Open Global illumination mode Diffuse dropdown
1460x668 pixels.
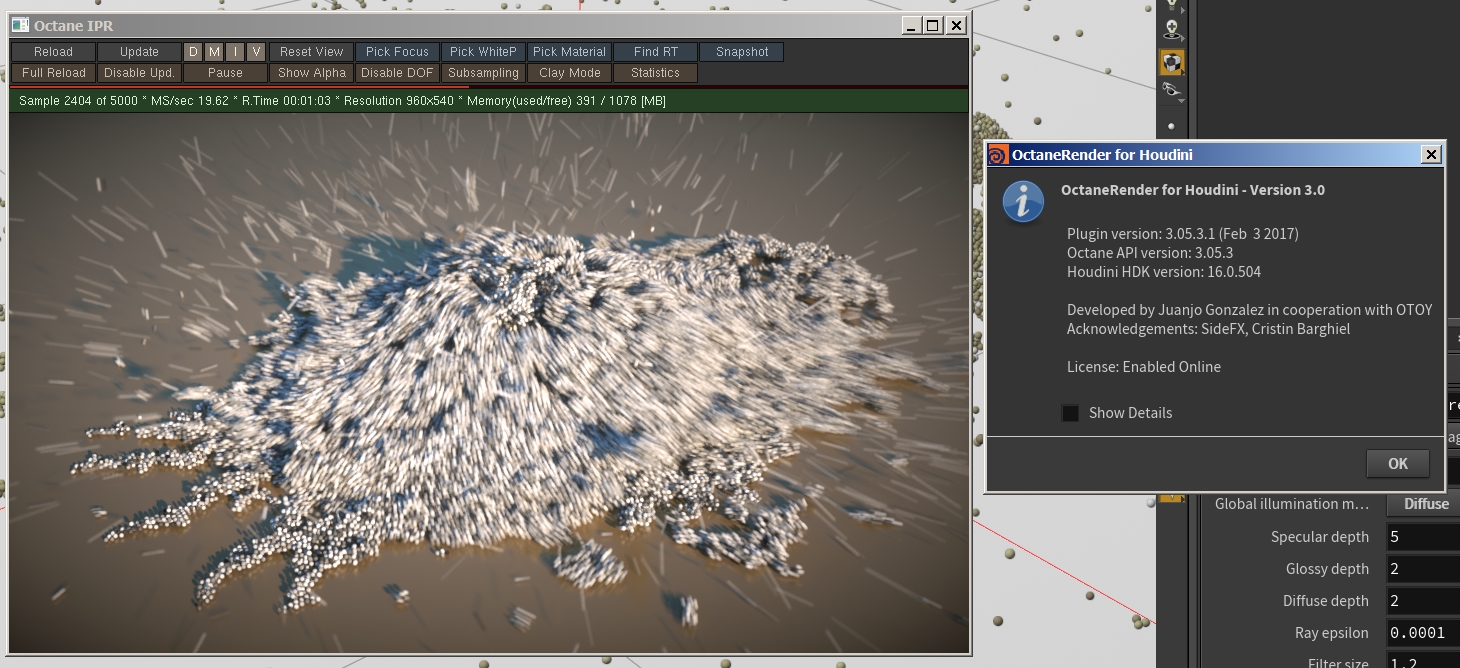click(1423, 504)
